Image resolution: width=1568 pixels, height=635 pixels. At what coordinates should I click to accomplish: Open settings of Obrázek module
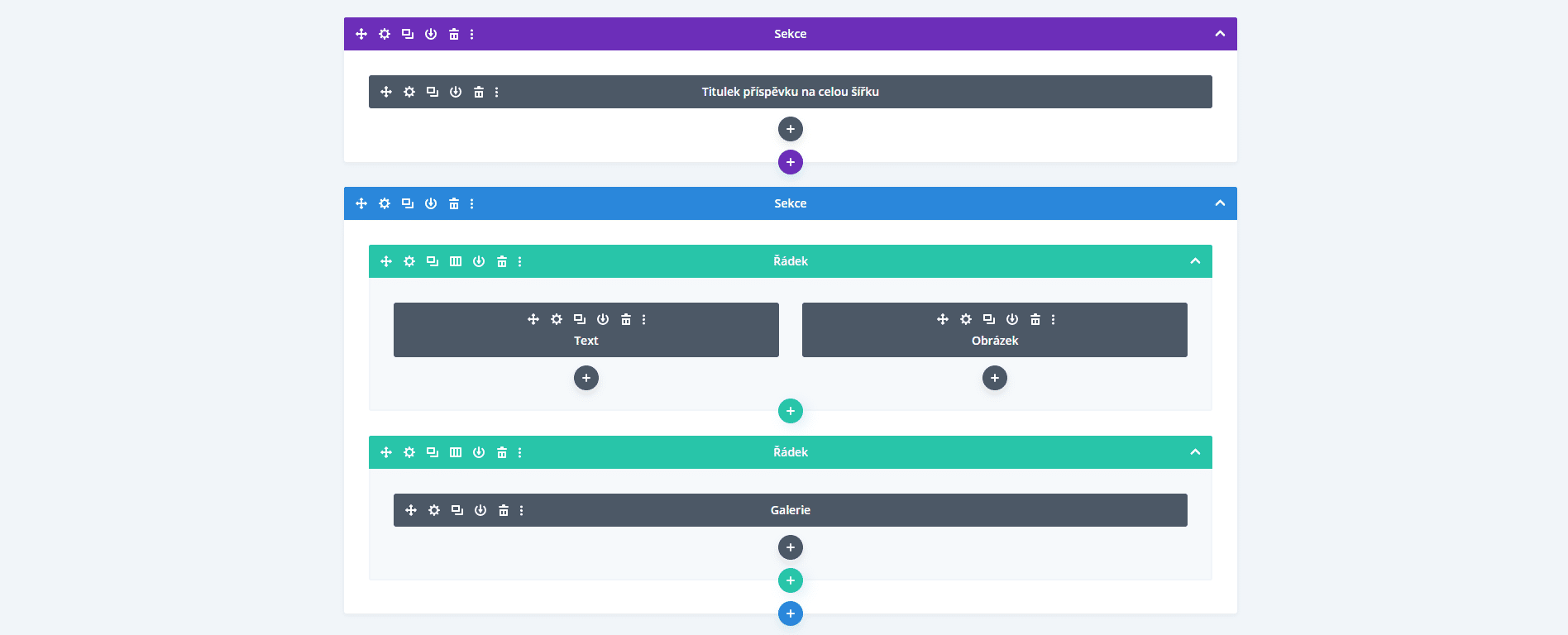click(966, 319)
